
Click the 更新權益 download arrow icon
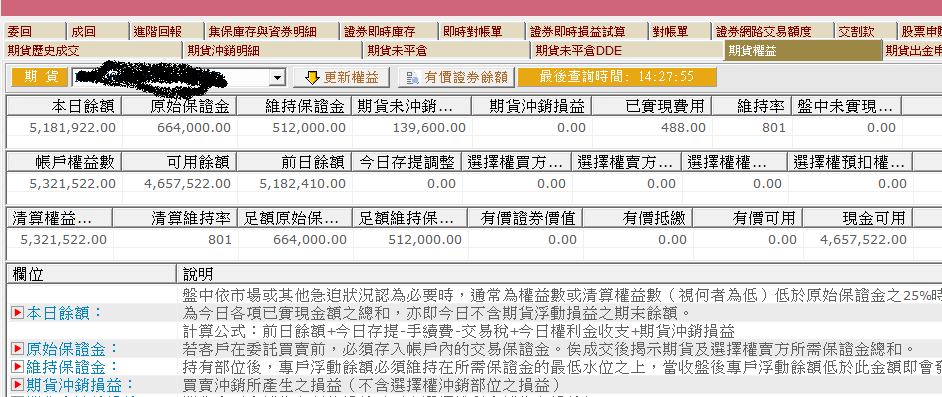coord(311,77)
